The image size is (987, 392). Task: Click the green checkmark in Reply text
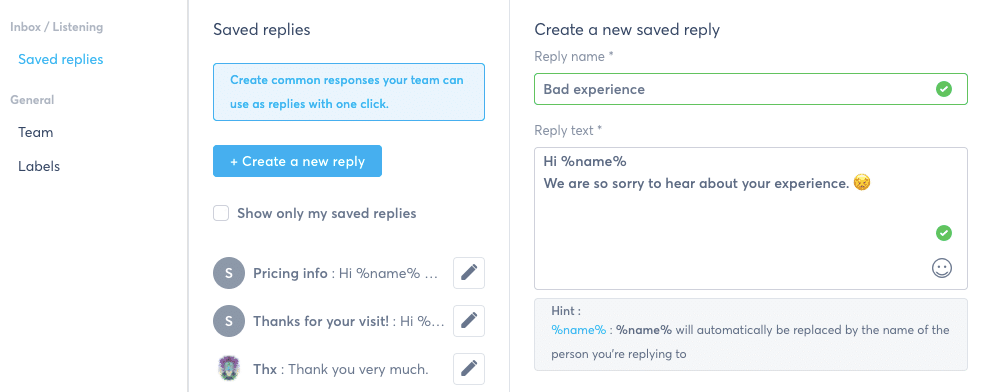tap(944, 233)
